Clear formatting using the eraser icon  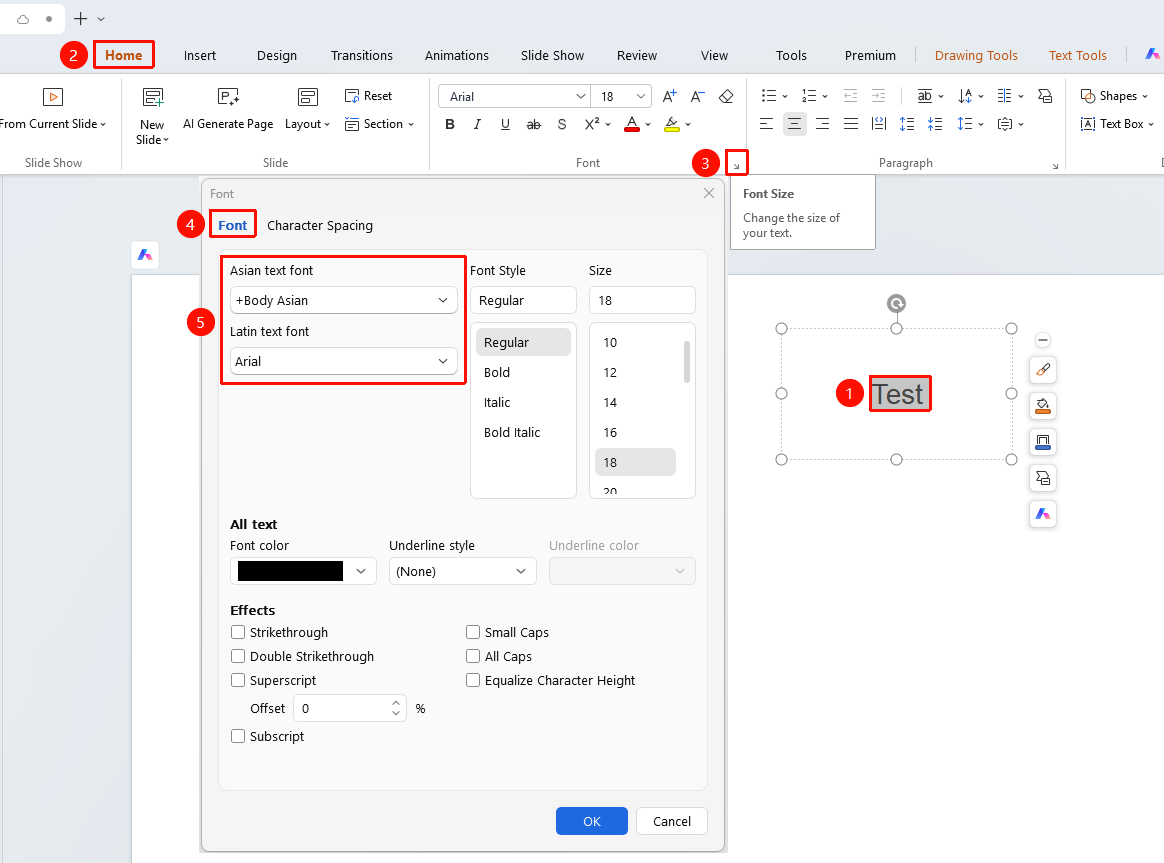coord(726,96)
